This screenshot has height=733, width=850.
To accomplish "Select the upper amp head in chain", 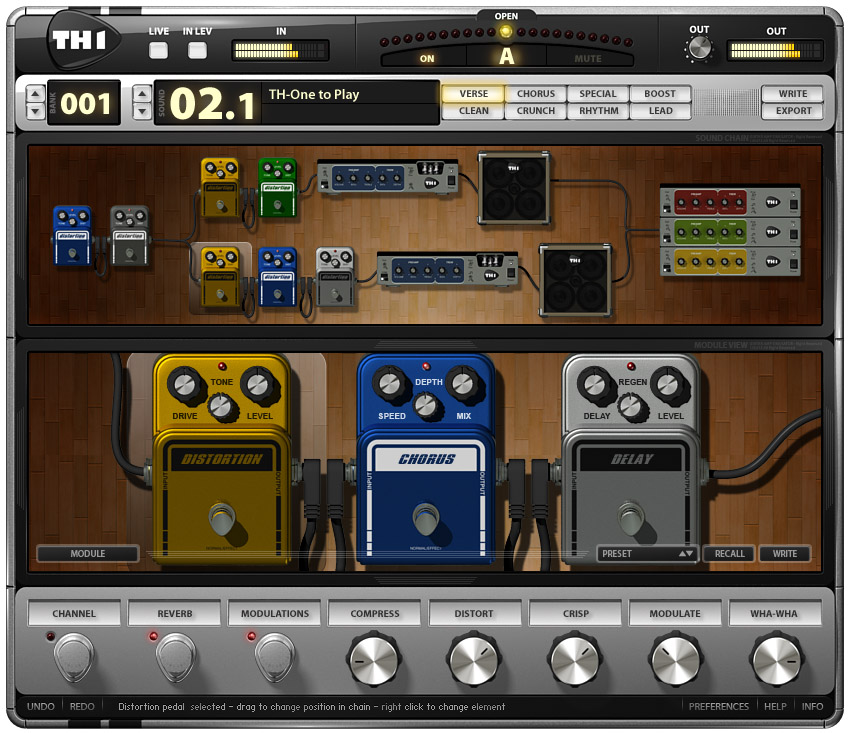I will point(388,177).
